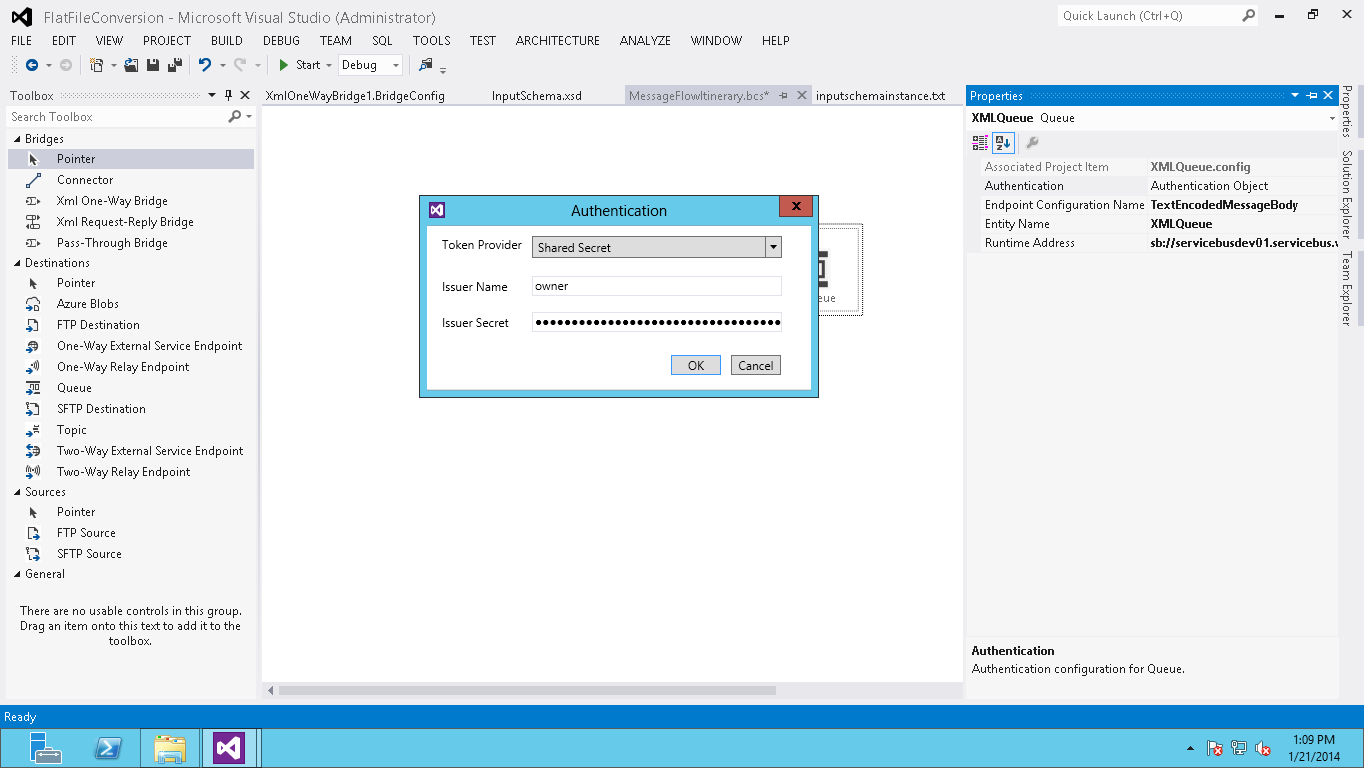Image resolution: width=1364 pixels, height=768 pixels.
Task: Select Two-Way Relay Endpoint toolbox item
Action: (131, 472)
